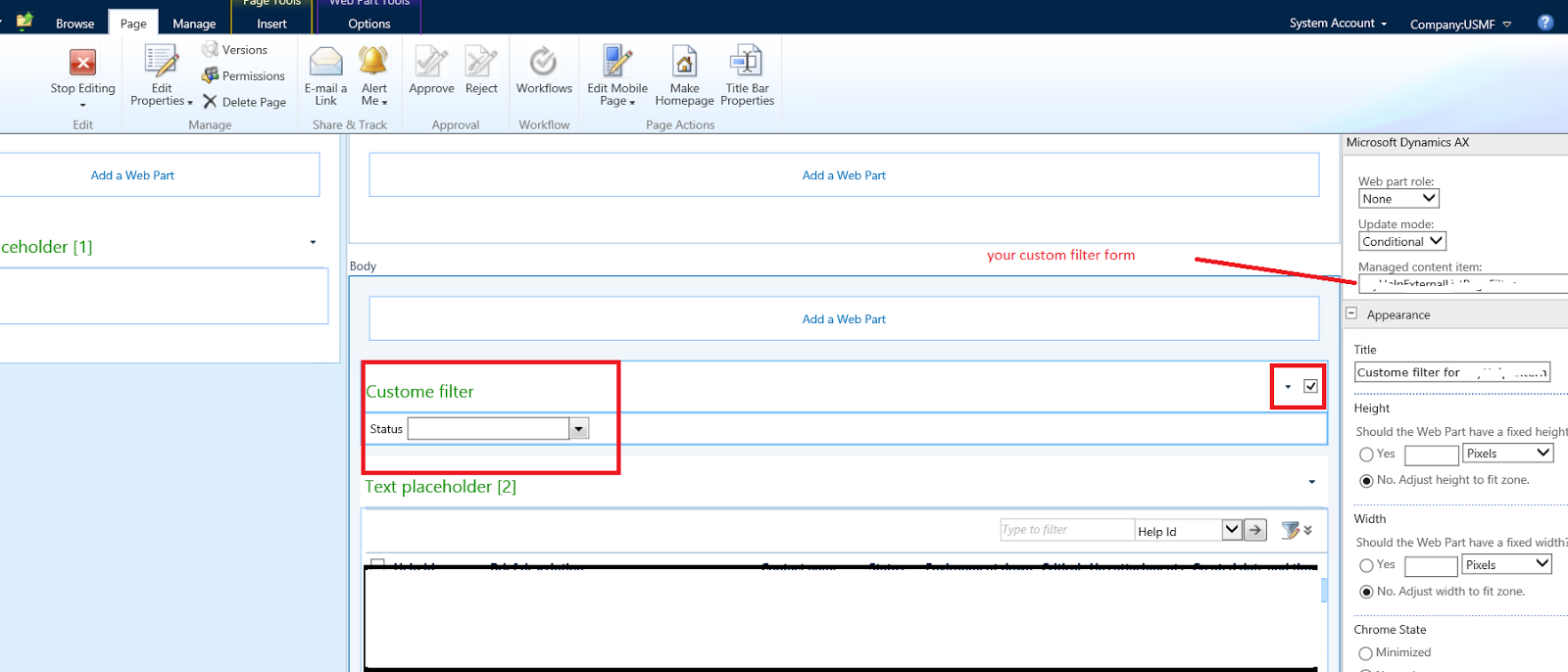Switch to the Manage tab
This screenshot has height=672, width=1568.
(194, 24)
